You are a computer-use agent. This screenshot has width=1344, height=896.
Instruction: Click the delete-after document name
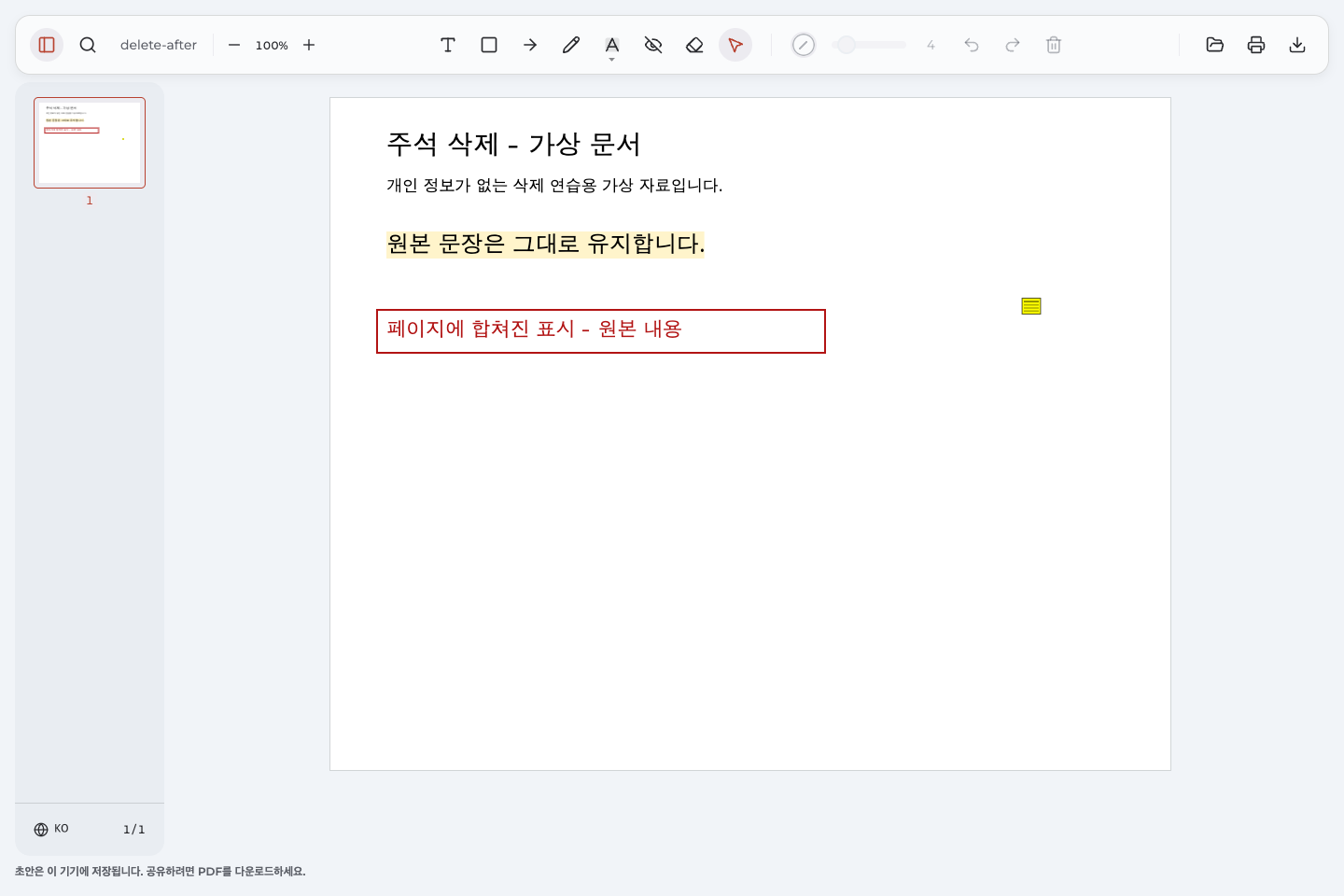(159, 45)
